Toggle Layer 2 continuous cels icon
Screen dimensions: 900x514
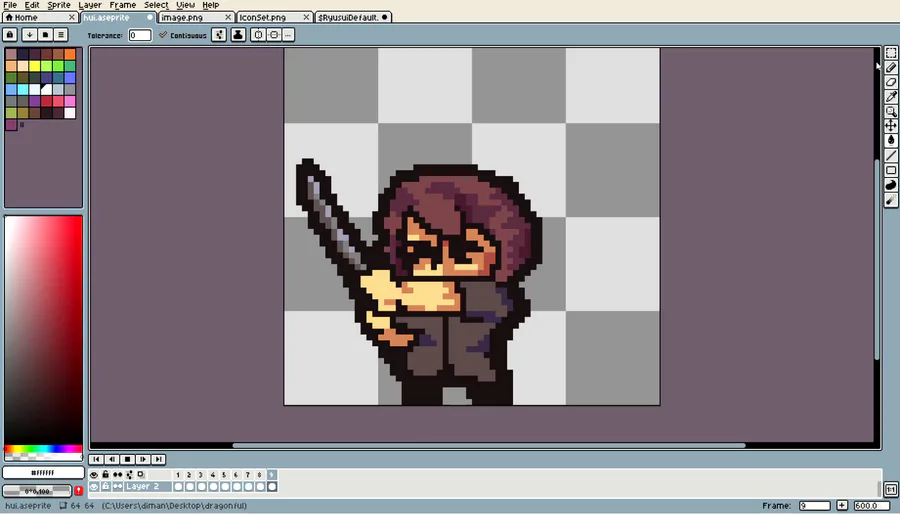click(x=118, y=486)
